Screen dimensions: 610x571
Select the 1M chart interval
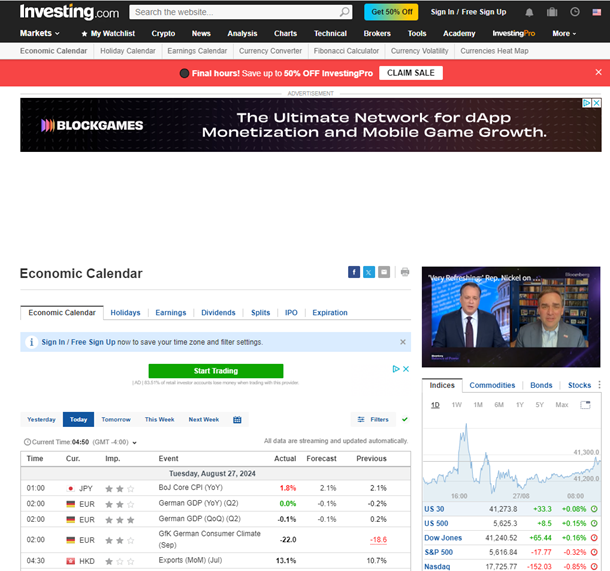pyautogui.click(x=478, y=405)
